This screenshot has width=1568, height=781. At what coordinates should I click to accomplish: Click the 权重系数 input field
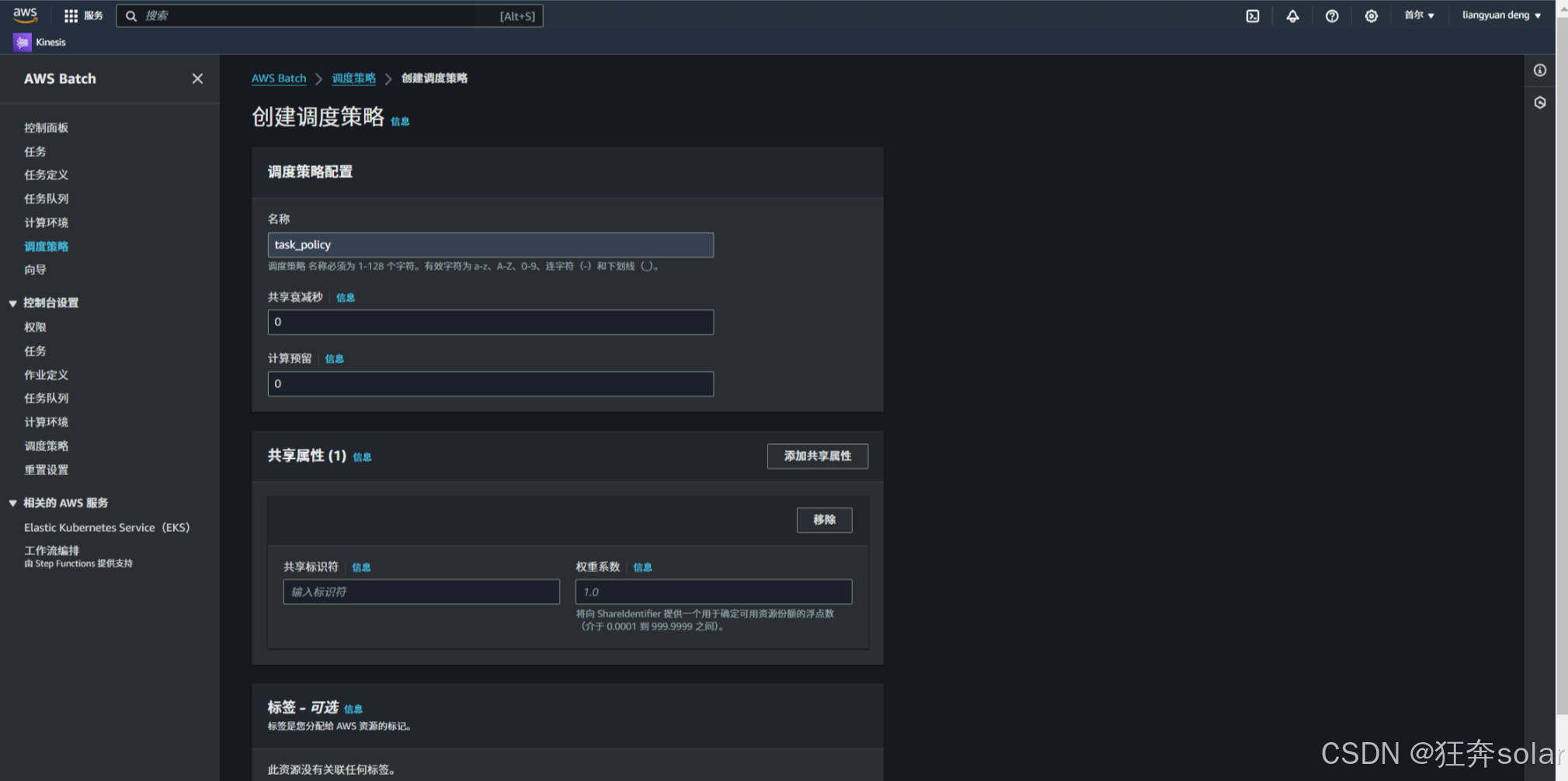(714, 592)
